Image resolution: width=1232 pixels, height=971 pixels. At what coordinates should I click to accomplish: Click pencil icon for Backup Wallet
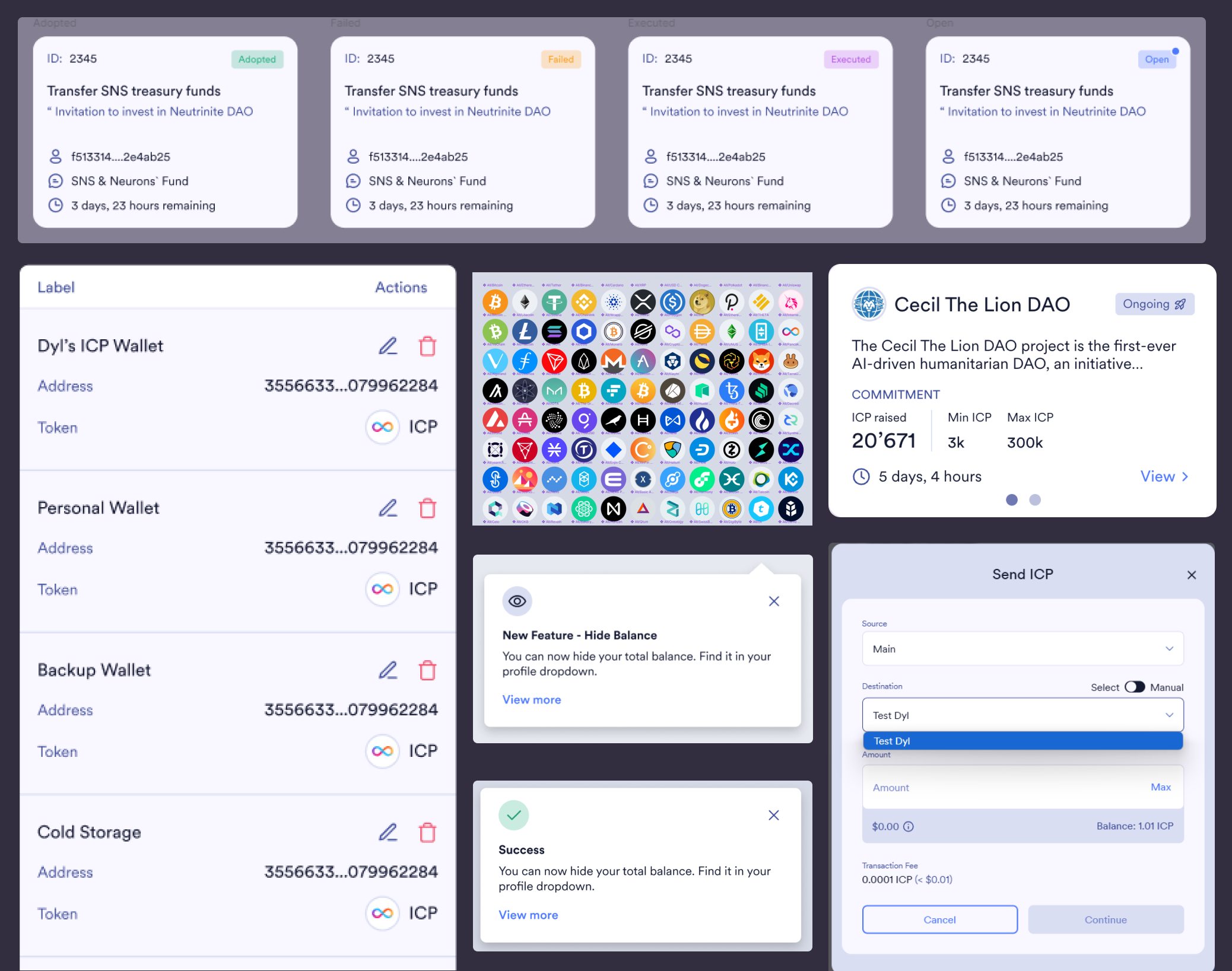tap(388, 670)
